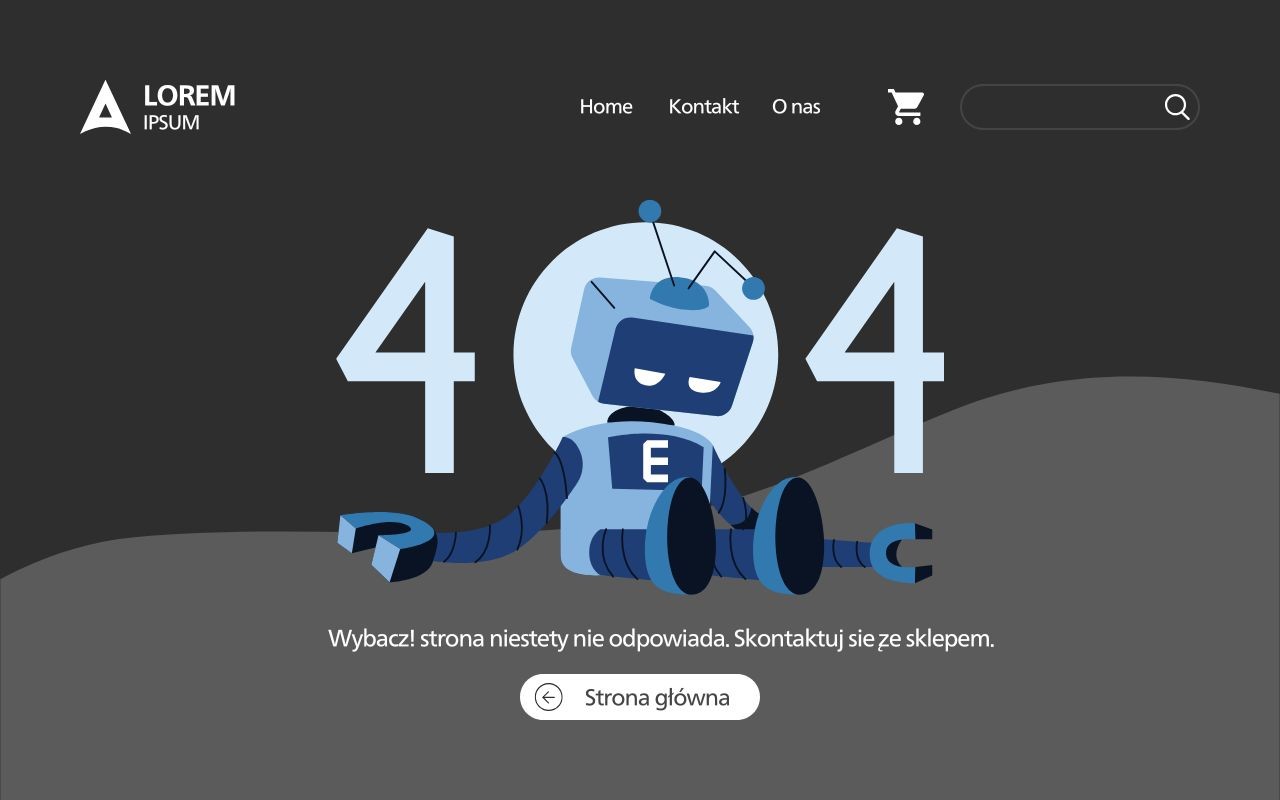The width and height of the screenshot is (1280, 800).
Task: Click the left large number 4
Action: (405, 351)
